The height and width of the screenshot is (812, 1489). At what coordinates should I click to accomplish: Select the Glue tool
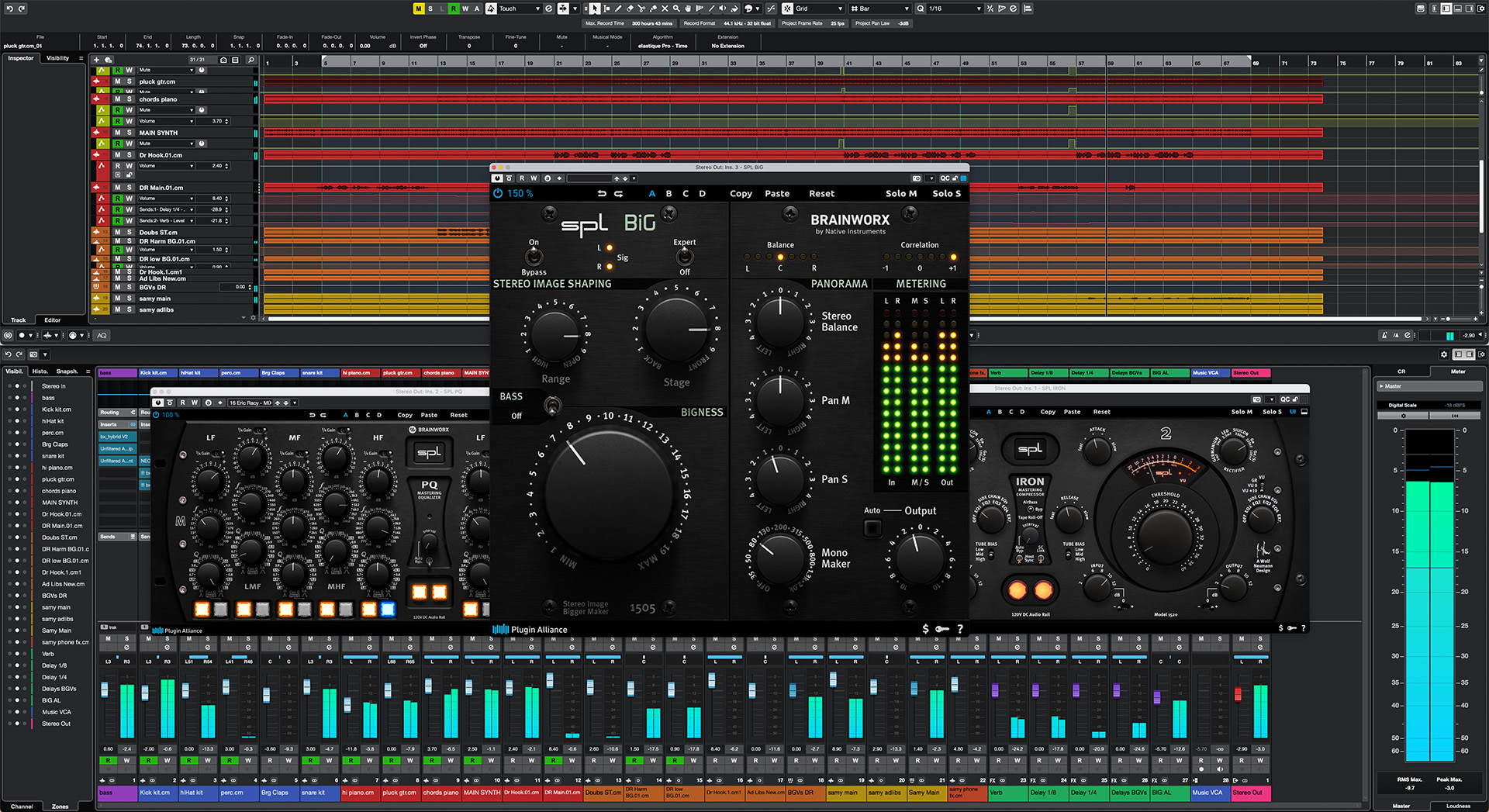pos(653,9)
